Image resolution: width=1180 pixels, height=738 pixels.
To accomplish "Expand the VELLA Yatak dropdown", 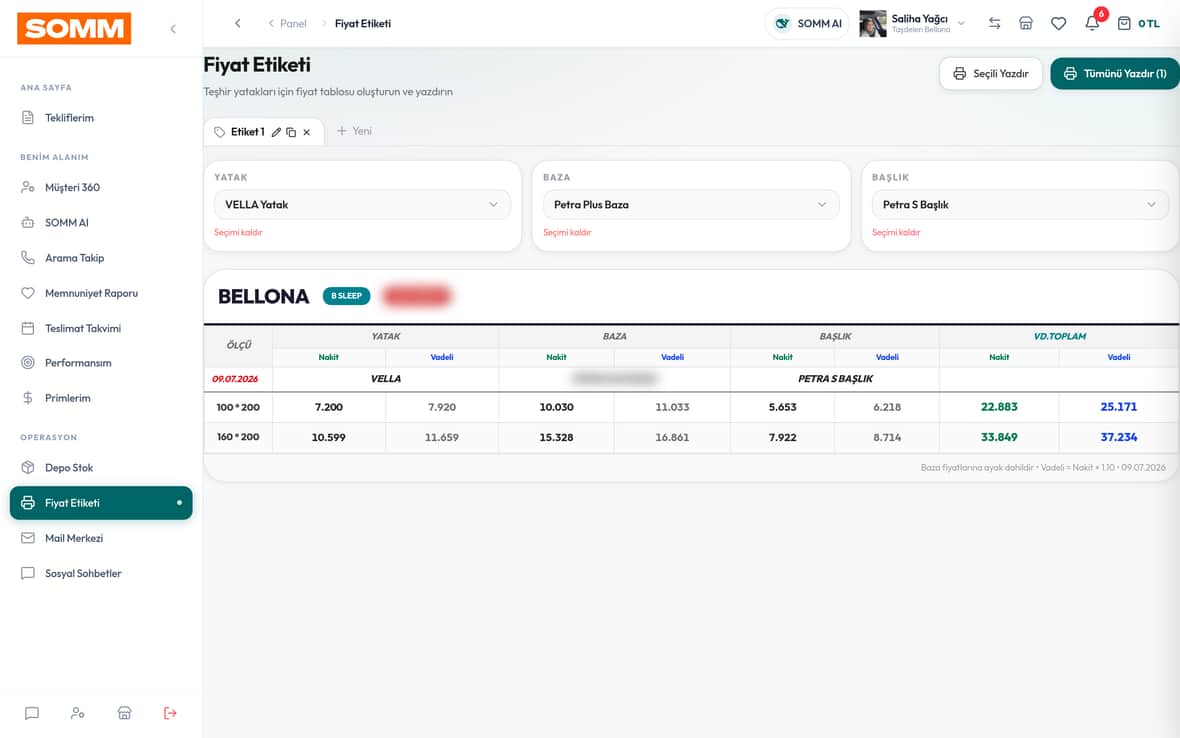I will pyautogui.click(x=362, y=205).
